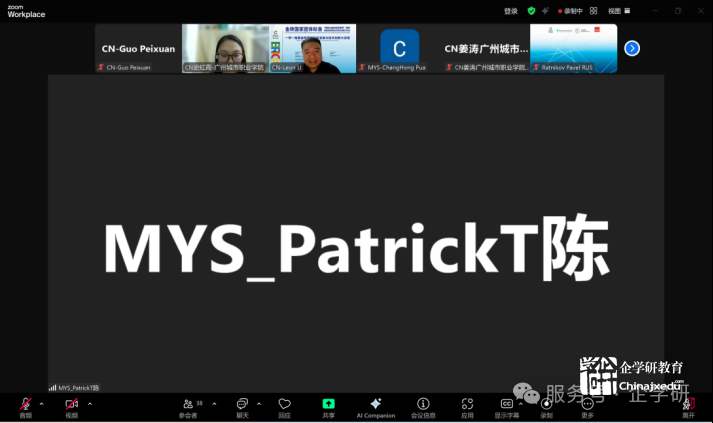Screen dimensions: 713x423
Task: Expand audio options arrow beside microphone
Action: (x=41, y=403)
